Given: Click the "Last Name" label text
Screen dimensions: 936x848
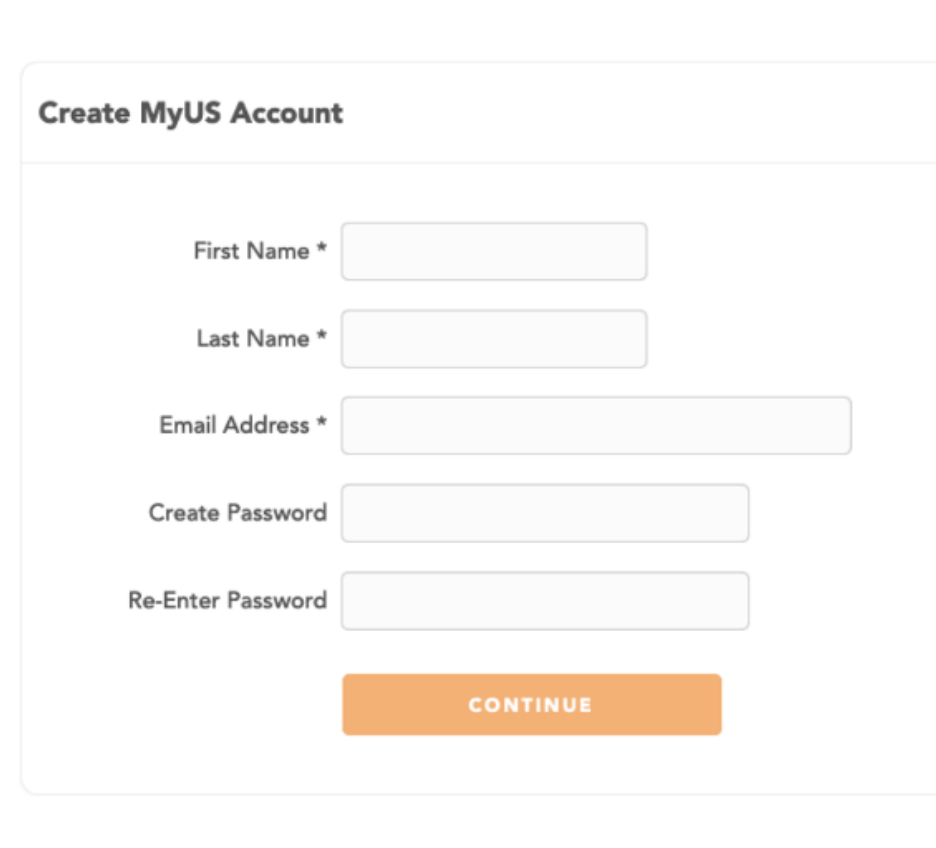Looking at the screenshot, I should point(253,339).
